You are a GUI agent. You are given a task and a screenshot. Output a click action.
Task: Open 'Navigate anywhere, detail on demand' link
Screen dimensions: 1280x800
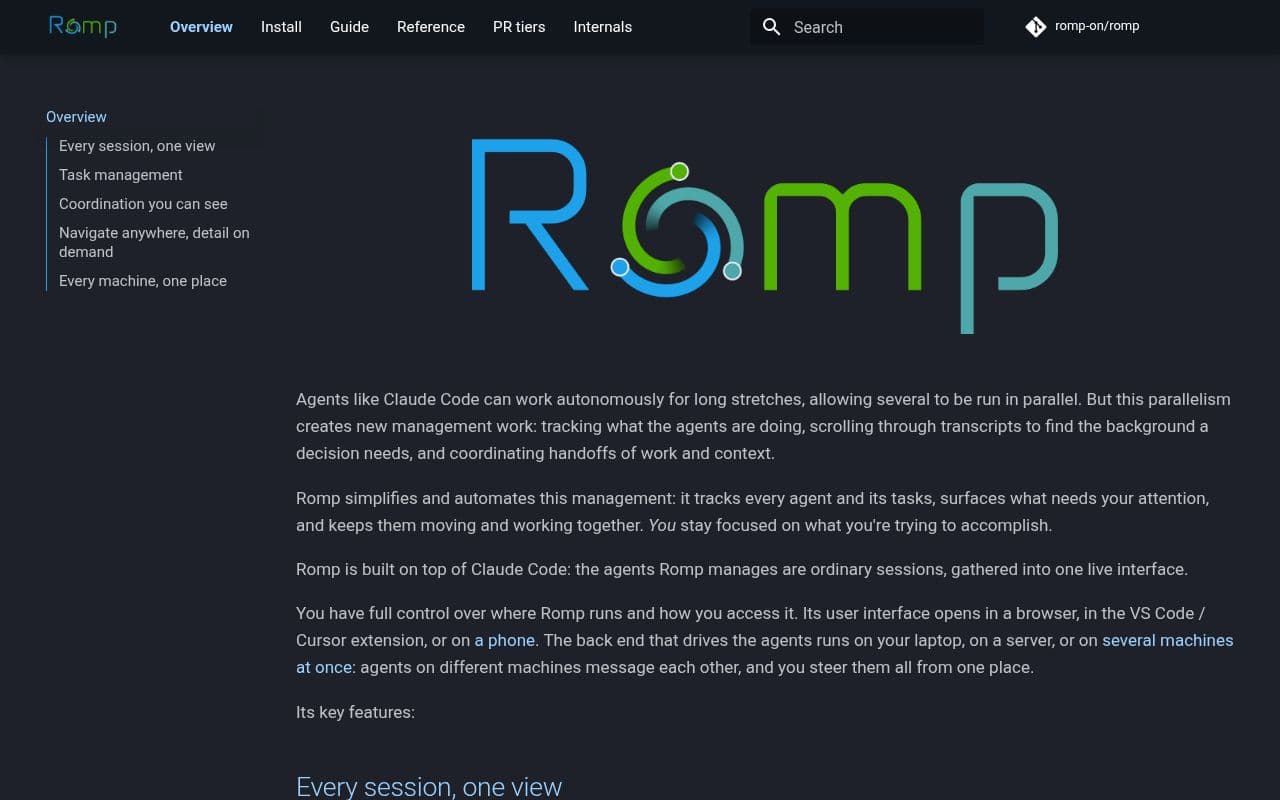(x=154, y=242)
